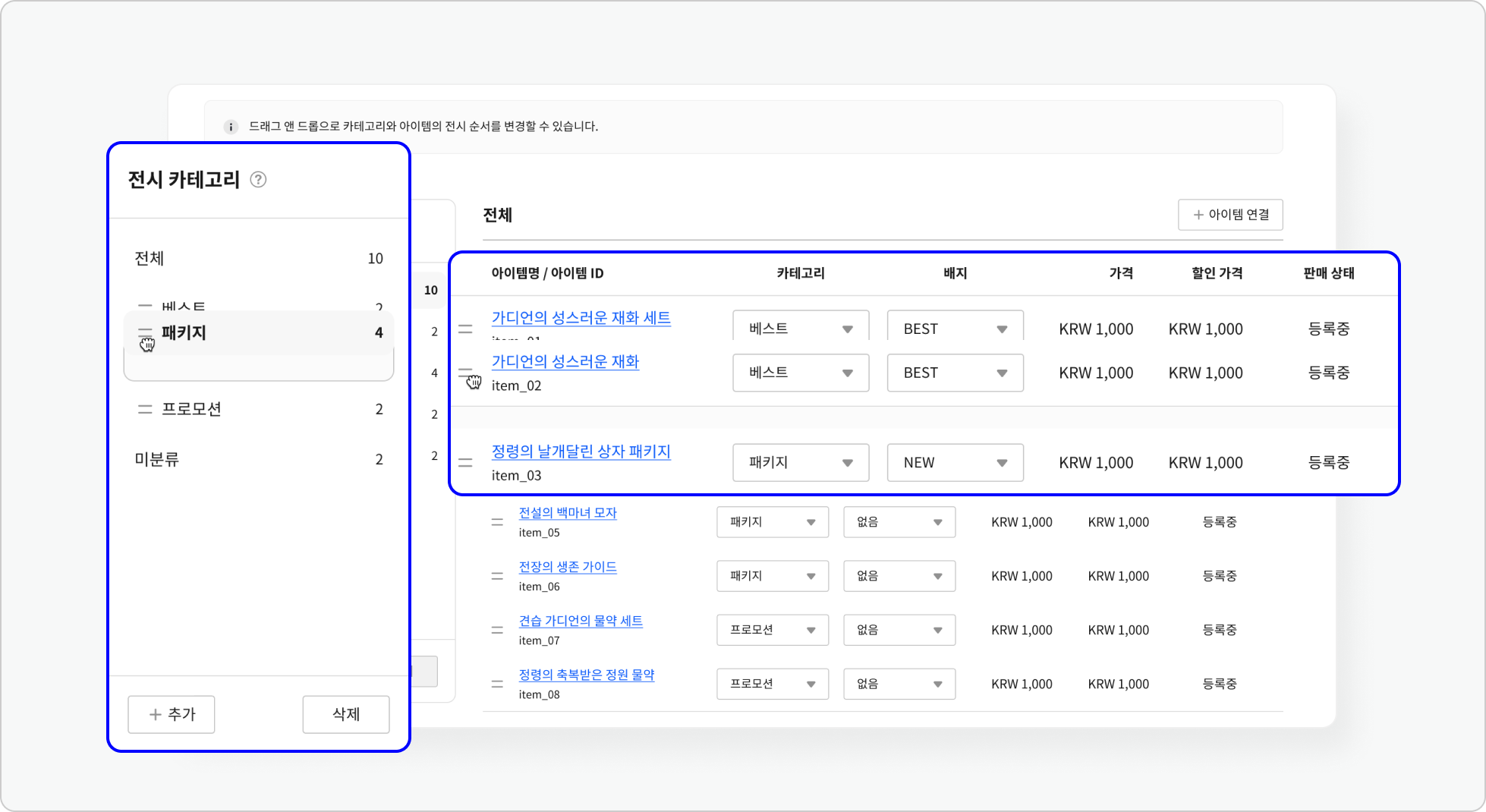This screenshot has width=1486, height=812.
Task: Click drag handle for item_08 row
Action: [x=497, y=684]
